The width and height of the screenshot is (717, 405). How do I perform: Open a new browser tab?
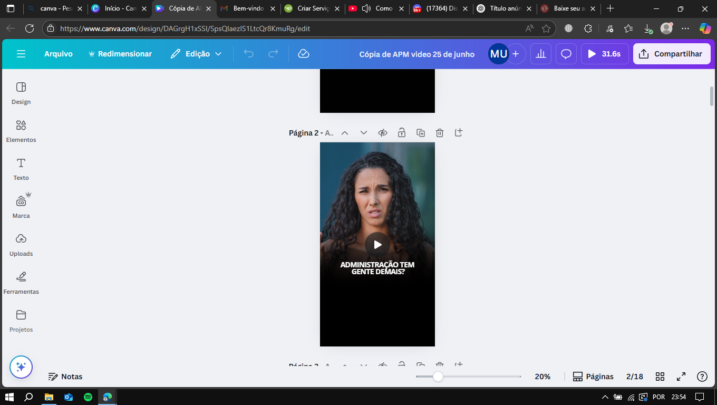[610, 9]
